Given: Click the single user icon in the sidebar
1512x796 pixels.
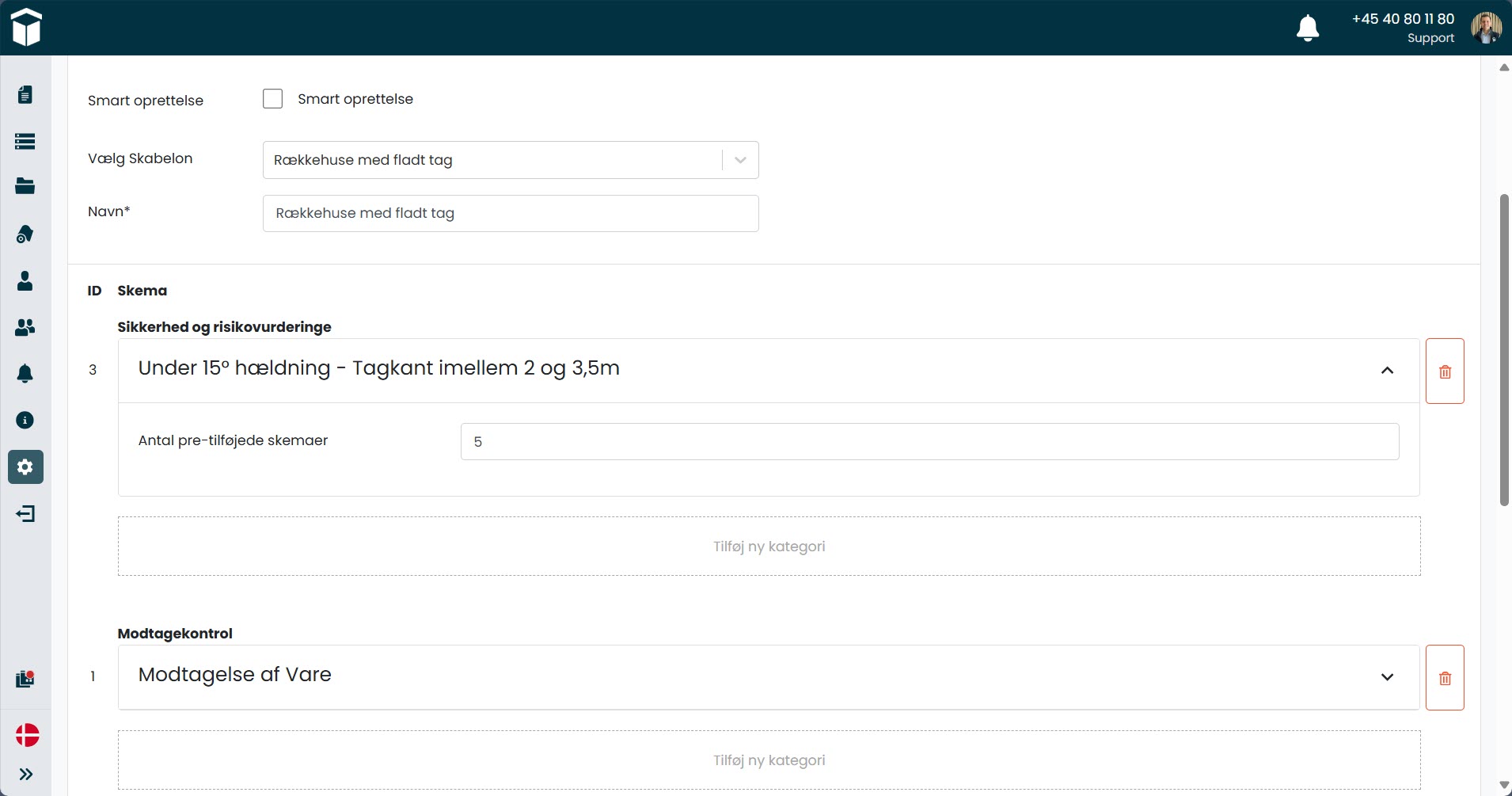Looking at the screenshot, I should tap(25, 281).
